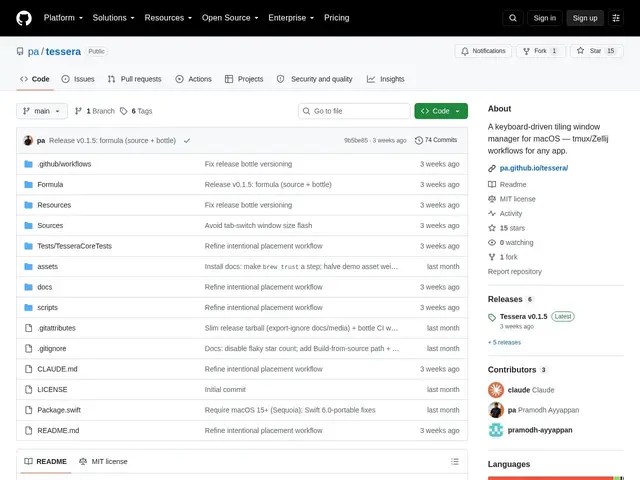Switch to the Insights tab
The height and width of the screenshot is (480, 640).
(386, 79)
